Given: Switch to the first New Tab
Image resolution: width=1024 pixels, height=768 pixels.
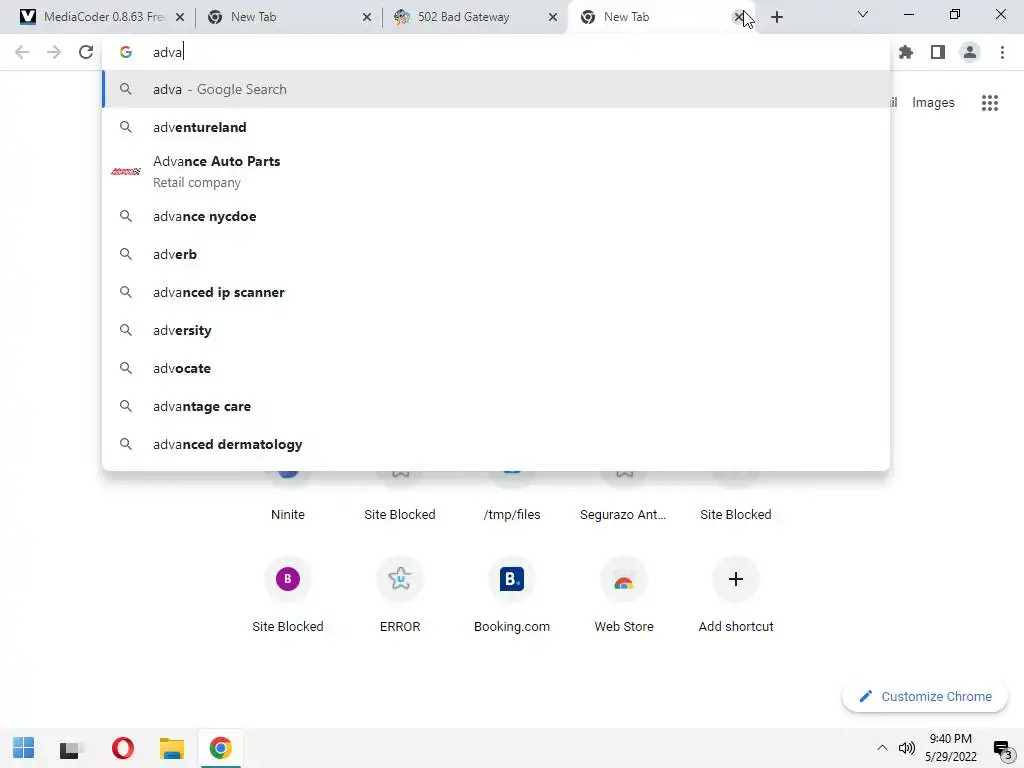Looking at the screenshot, I should (x=281, y=17).
